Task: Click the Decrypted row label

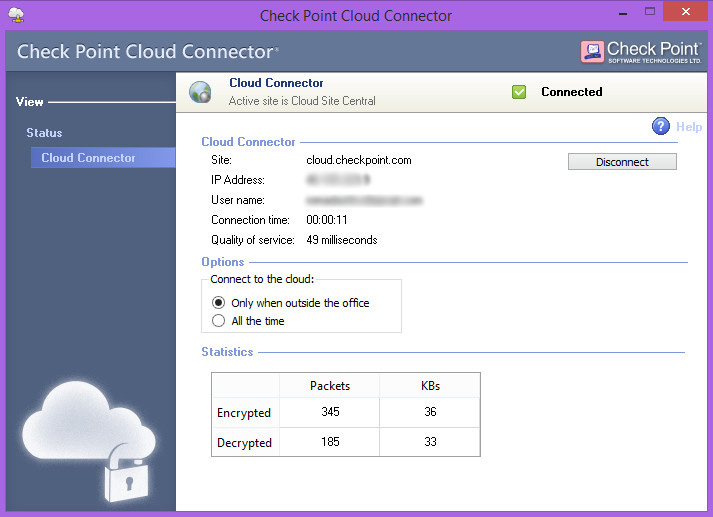Action: (244, 443)
